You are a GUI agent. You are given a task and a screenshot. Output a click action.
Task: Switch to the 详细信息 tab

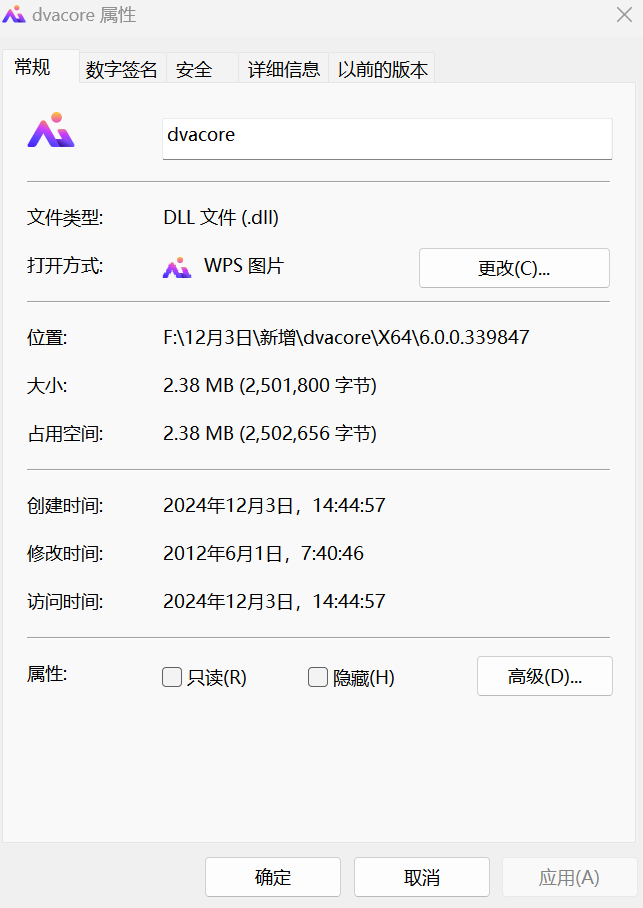pyautogui.click(x=283, y=69)
